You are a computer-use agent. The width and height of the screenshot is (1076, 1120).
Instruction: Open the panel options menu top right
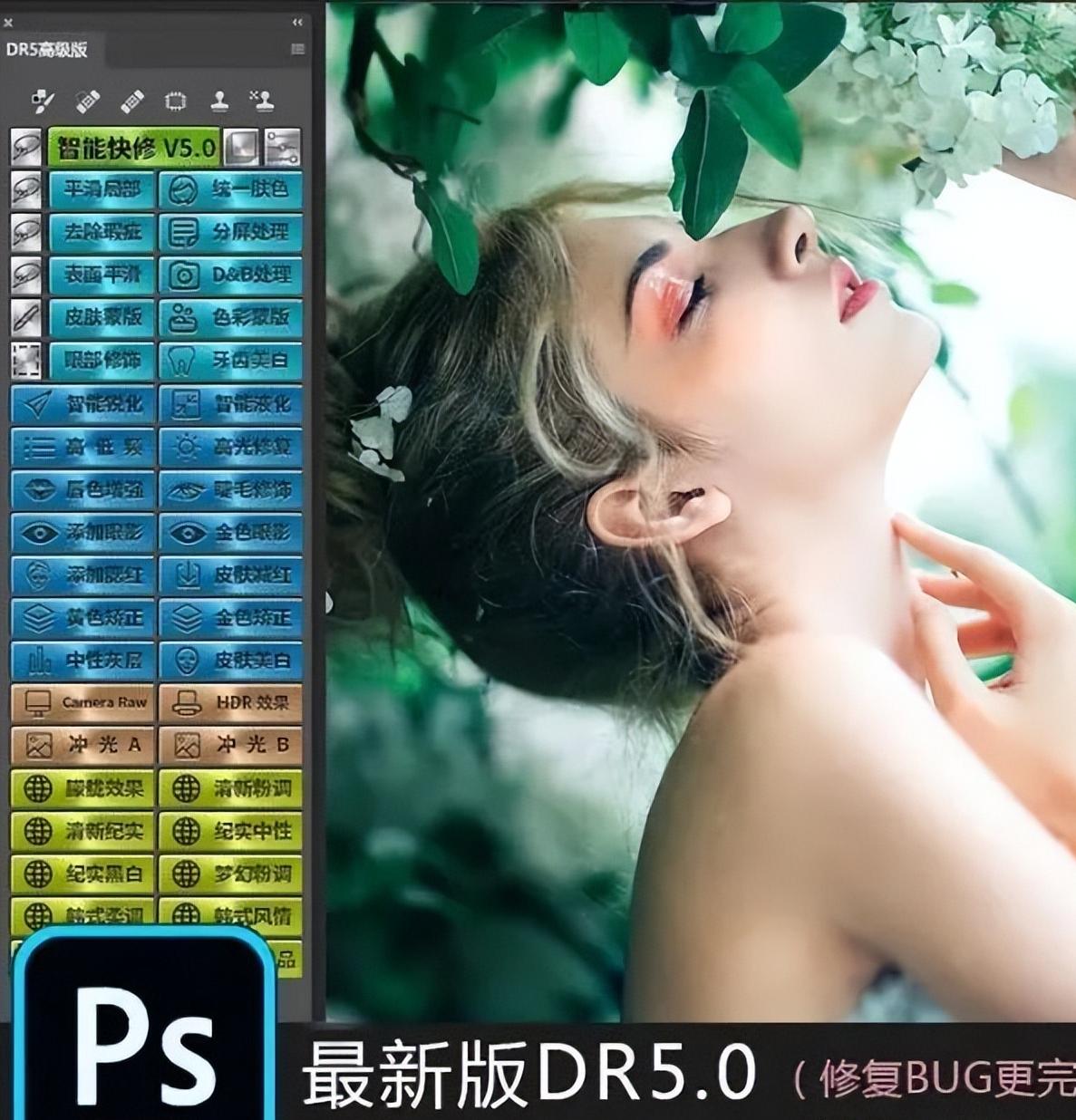[297, 47]
